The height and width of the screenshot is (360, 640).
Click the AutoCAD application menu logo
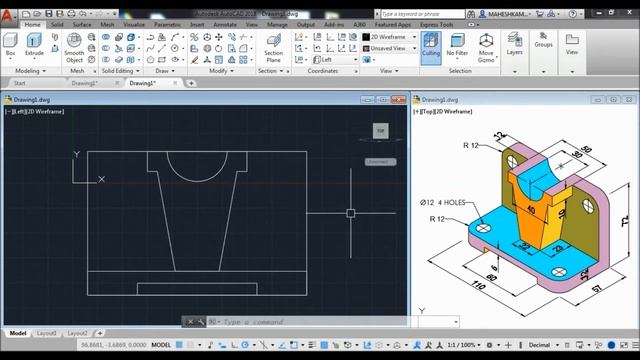tap(7, 16)
